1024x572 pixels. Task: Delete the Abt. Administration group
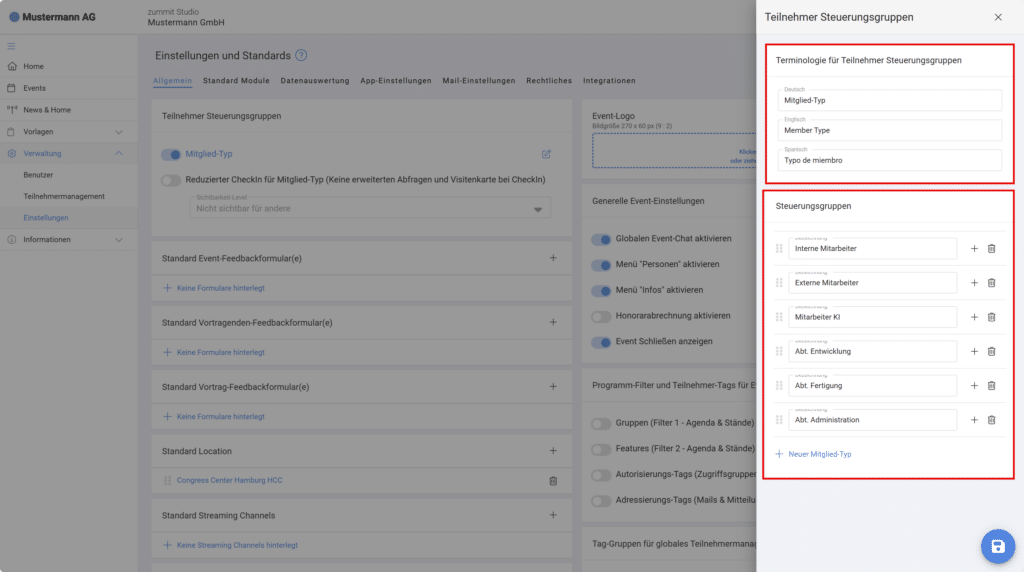tap(991, 420)
